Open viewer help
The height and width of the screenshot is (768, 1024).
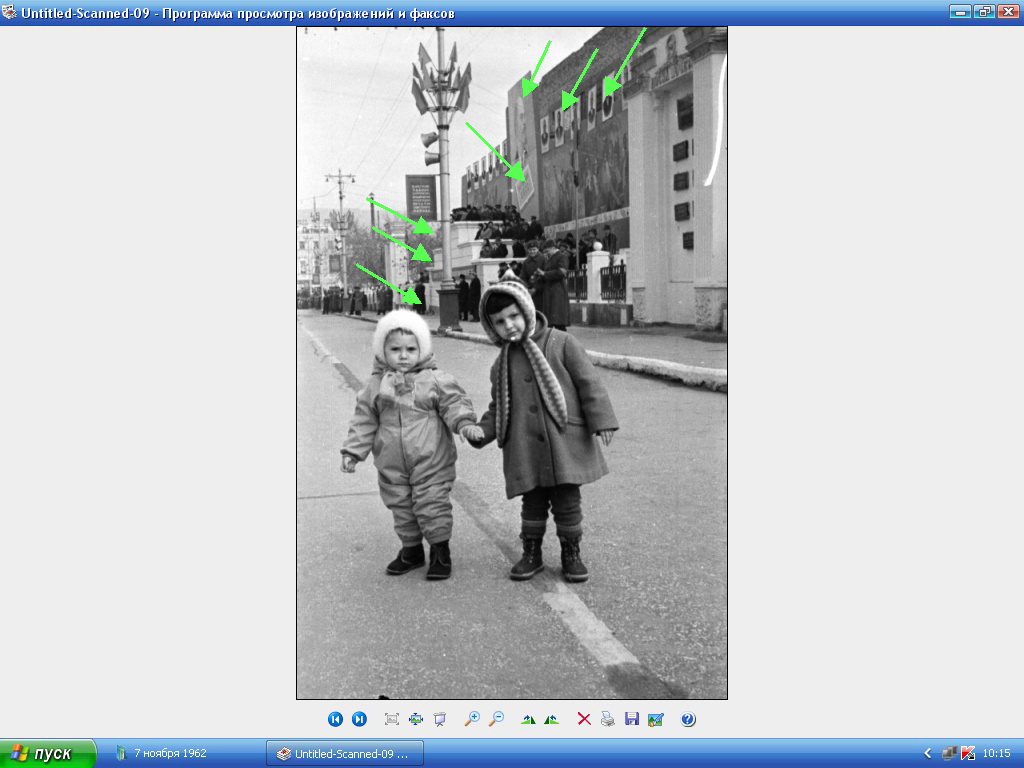click(x=688, y=719)
